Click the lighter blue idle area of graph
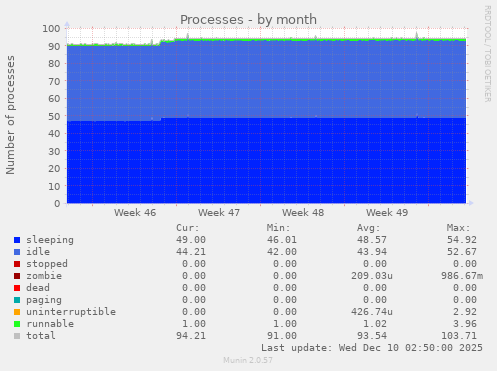 (266, 80)
